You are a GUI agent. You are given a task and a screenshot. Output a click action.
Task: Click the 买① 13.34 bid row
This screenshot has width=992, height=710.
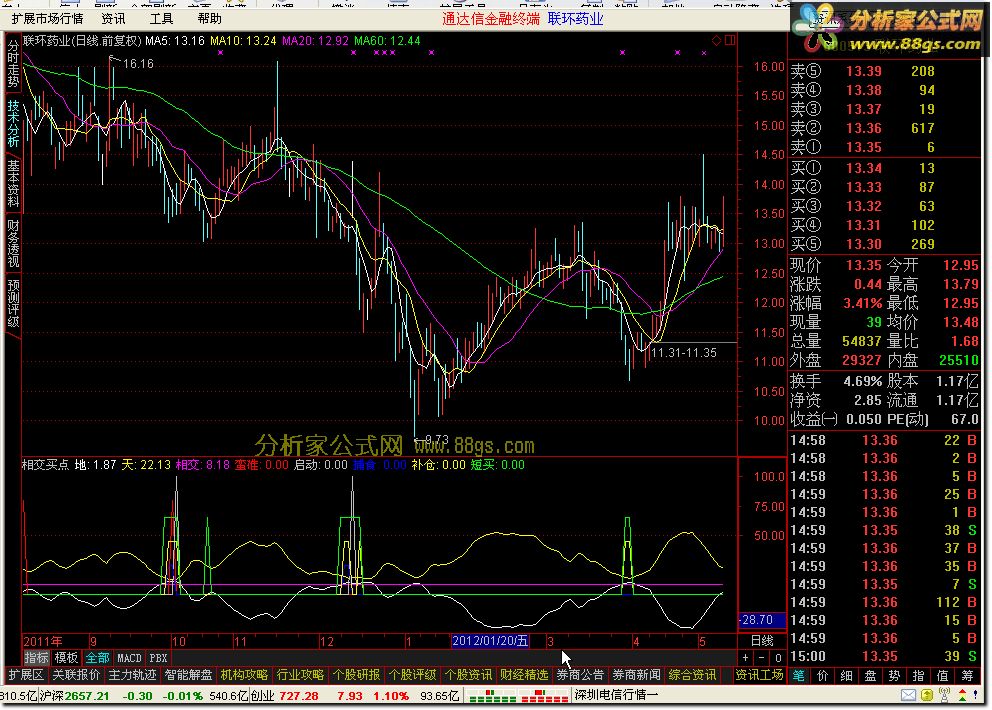click(x=884, y=168)
